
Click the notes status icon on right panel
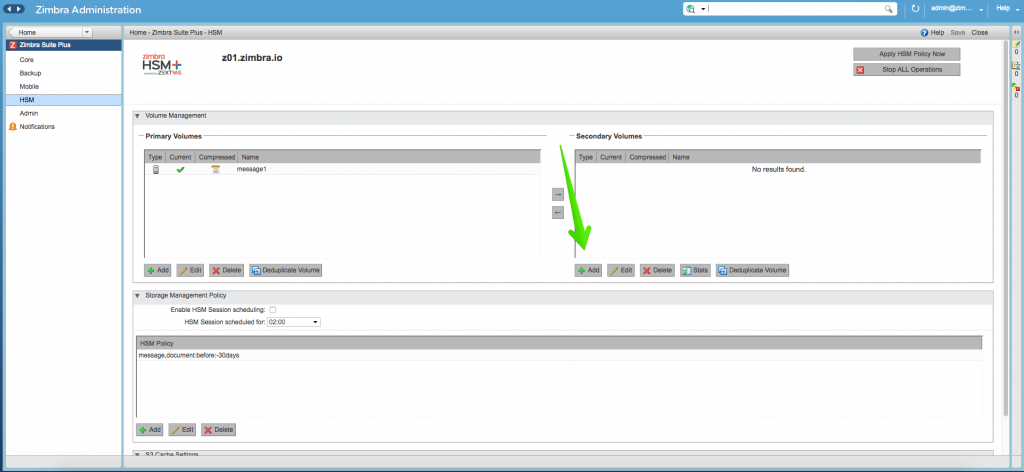[x=1016, y=44]
